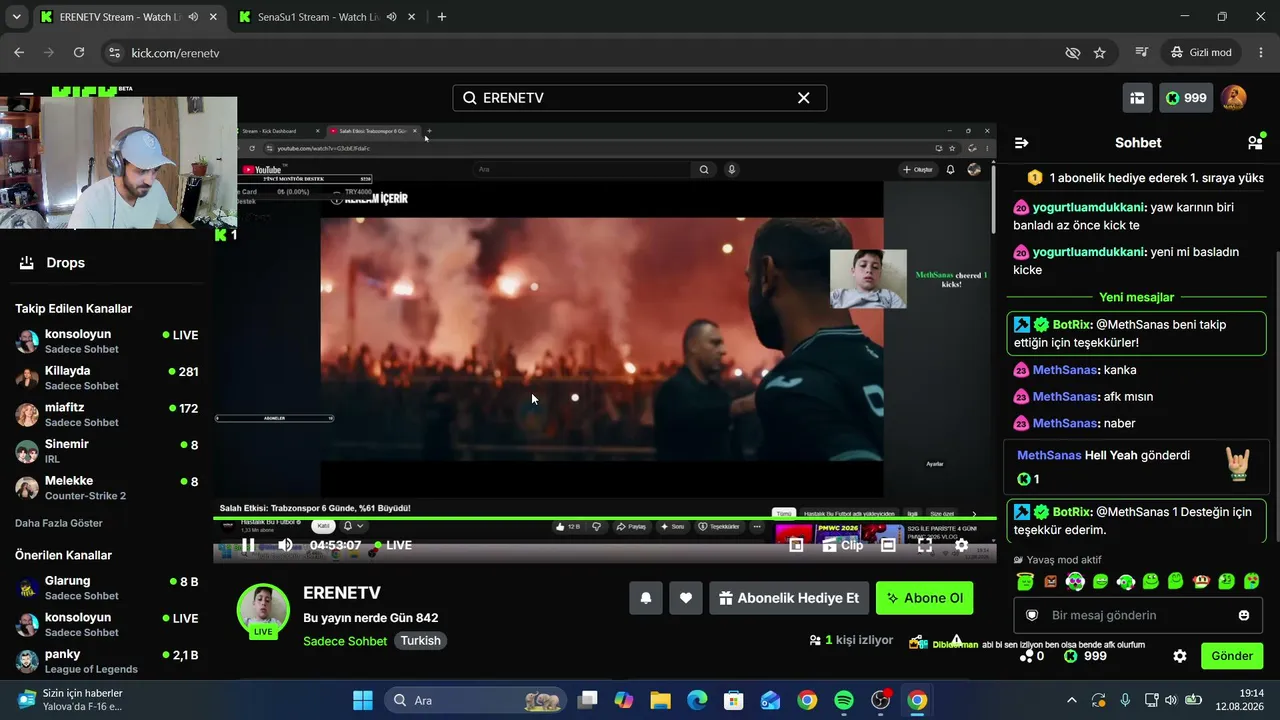Gift a subscription with Abonelik Hediye Et
Viewport: 1280px width, 720px height.
pos(789,598)
